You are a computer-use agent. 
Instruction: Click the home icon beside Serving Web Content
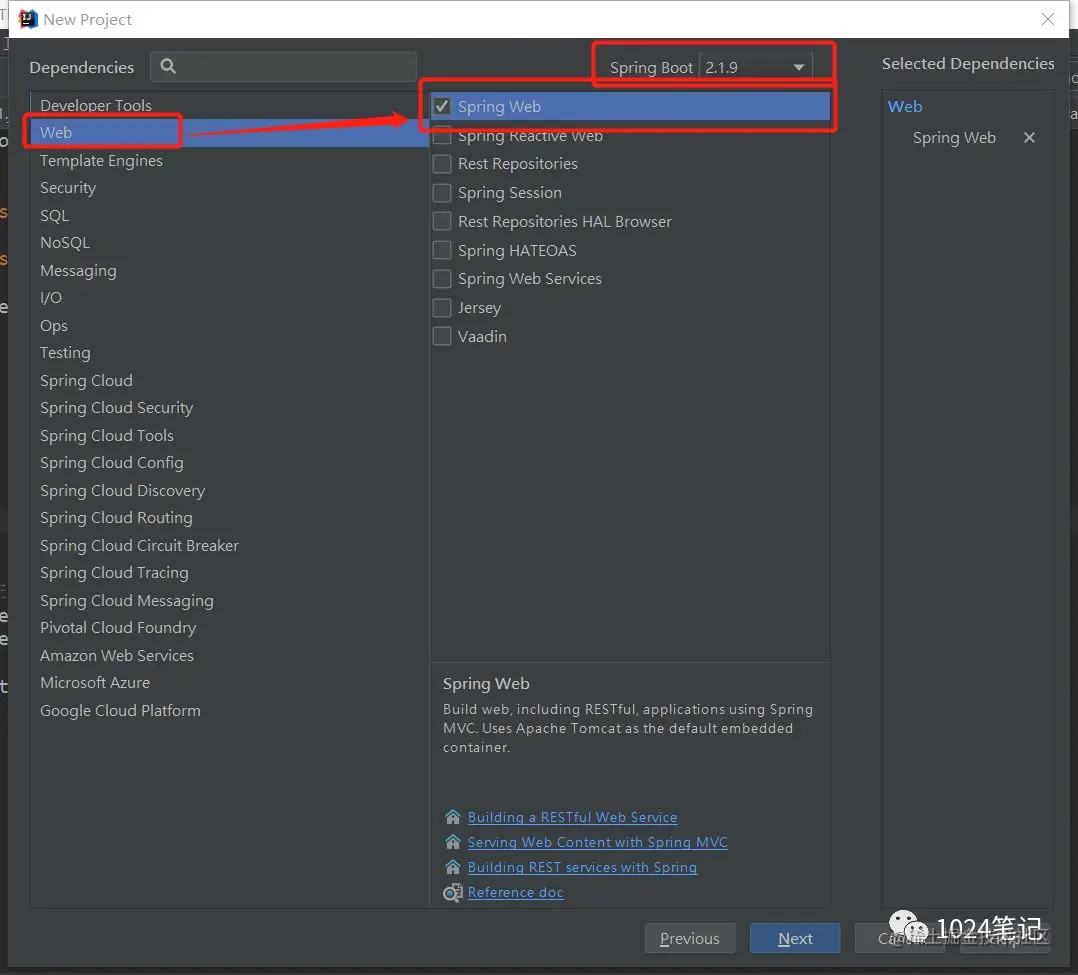[452, 842]
